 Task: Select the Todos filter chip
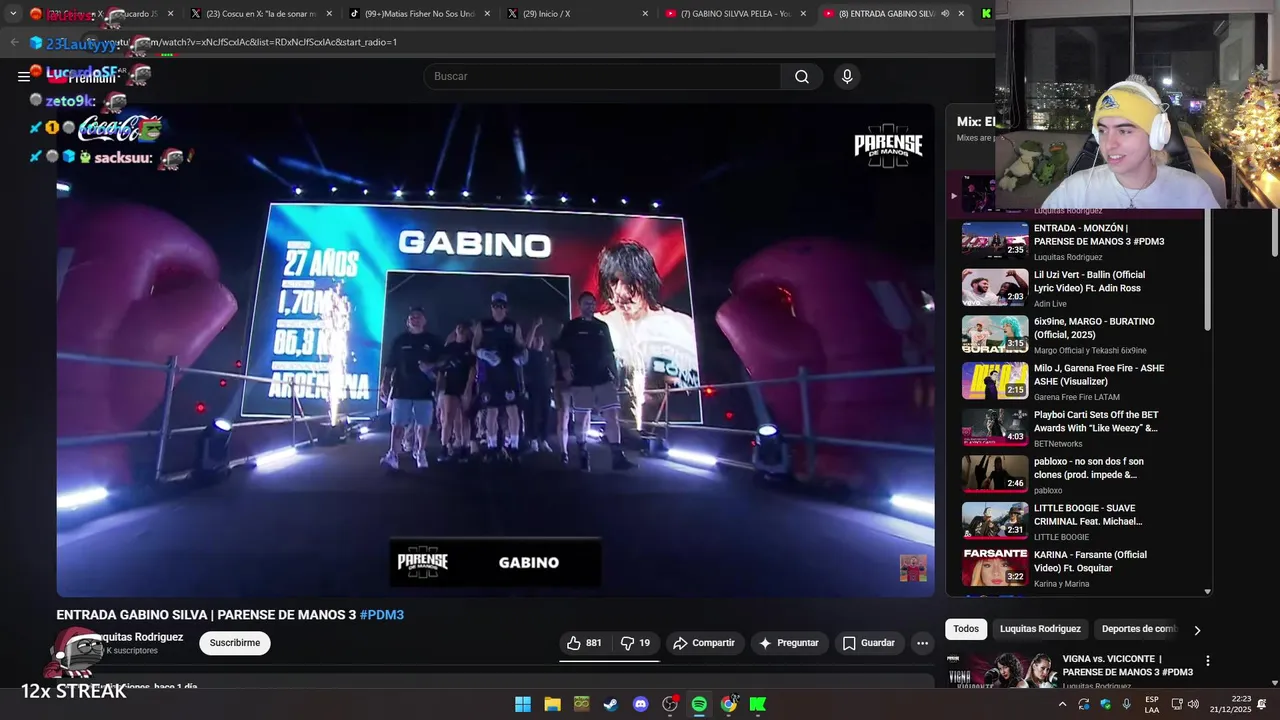(966, 629)
